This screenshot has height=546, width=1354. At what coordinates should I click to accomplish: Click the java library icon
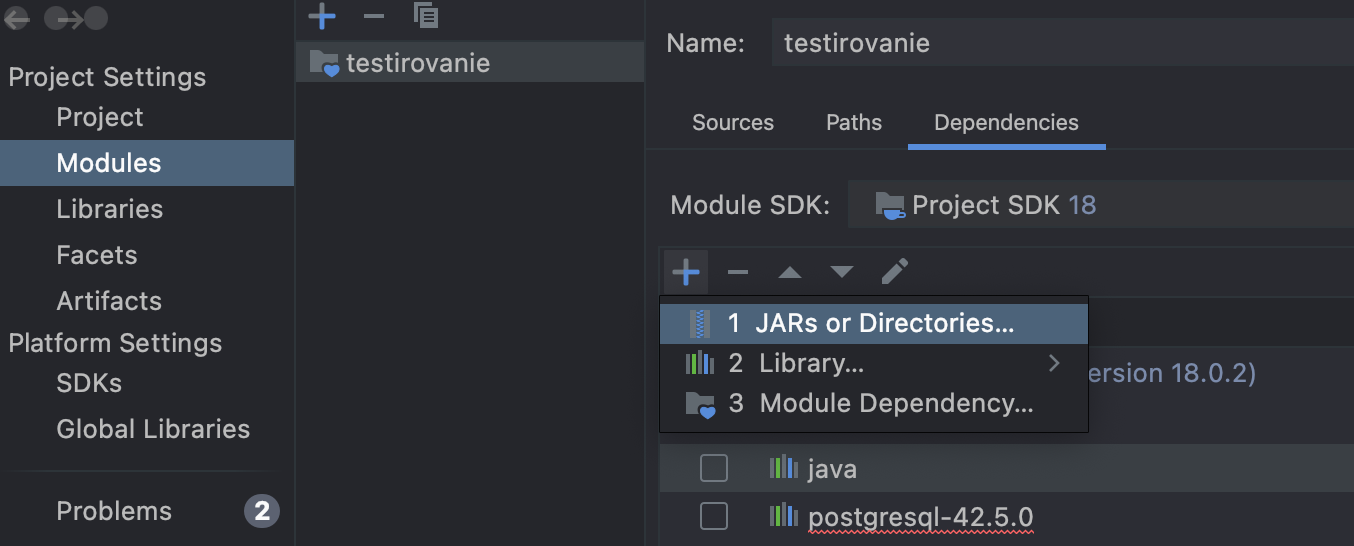(784, 467)
